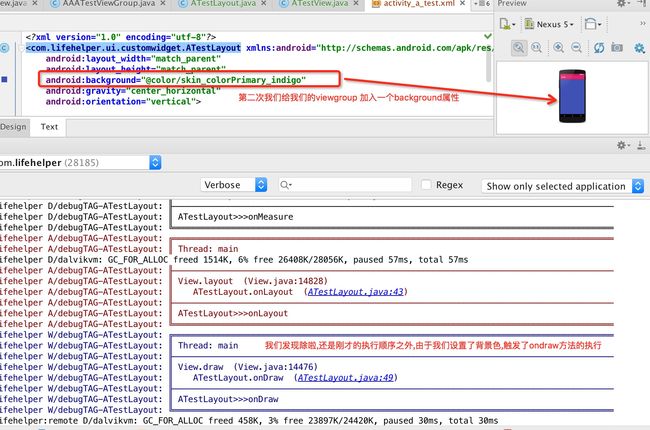Click the android:layout_width="match_parent" code line
Viewport: 650px width, 430px height.
(x=133, y=58)
